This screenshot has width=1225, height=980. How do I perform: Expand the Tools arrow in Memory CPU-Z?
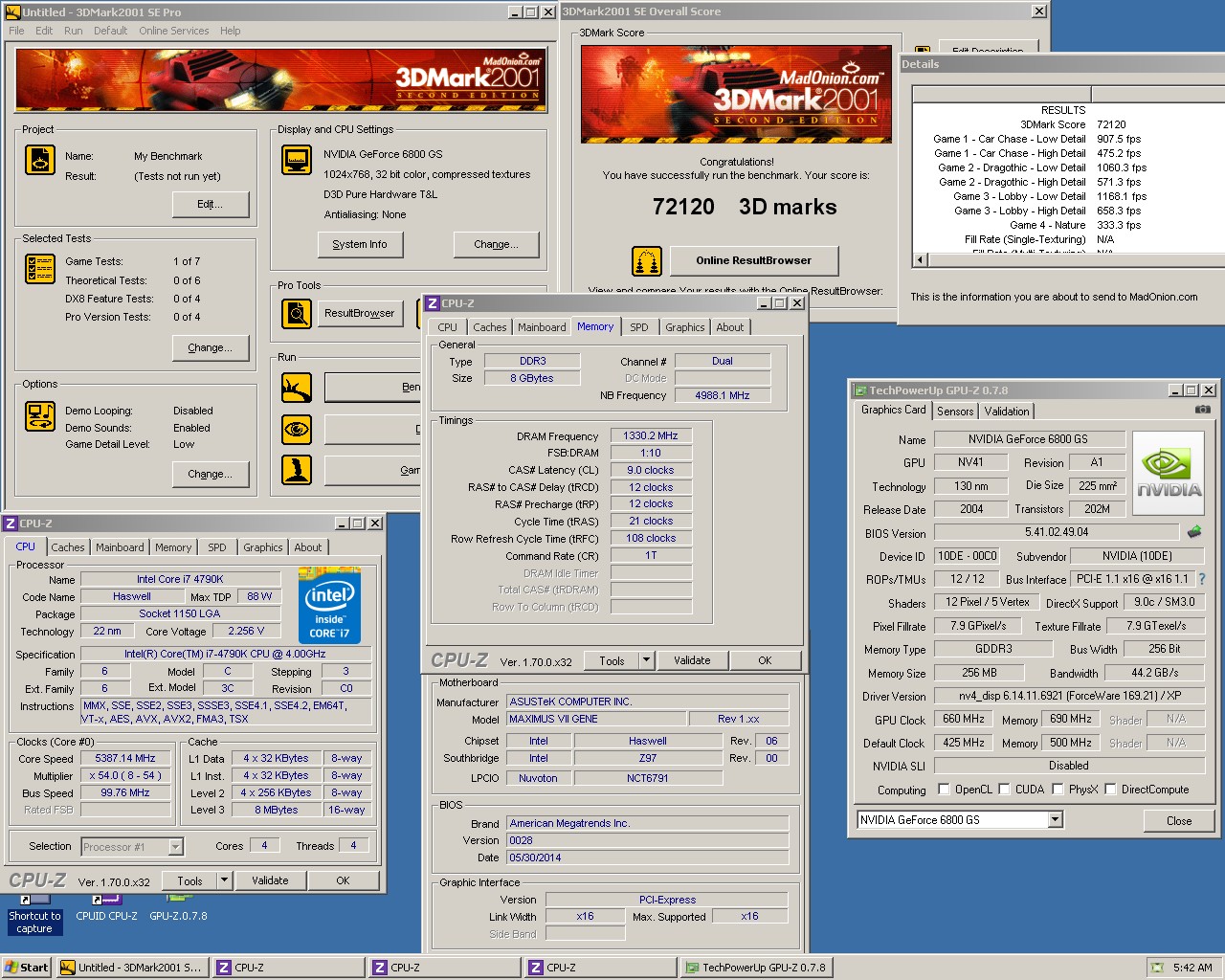pyautogui.click(x=646, y=660)
